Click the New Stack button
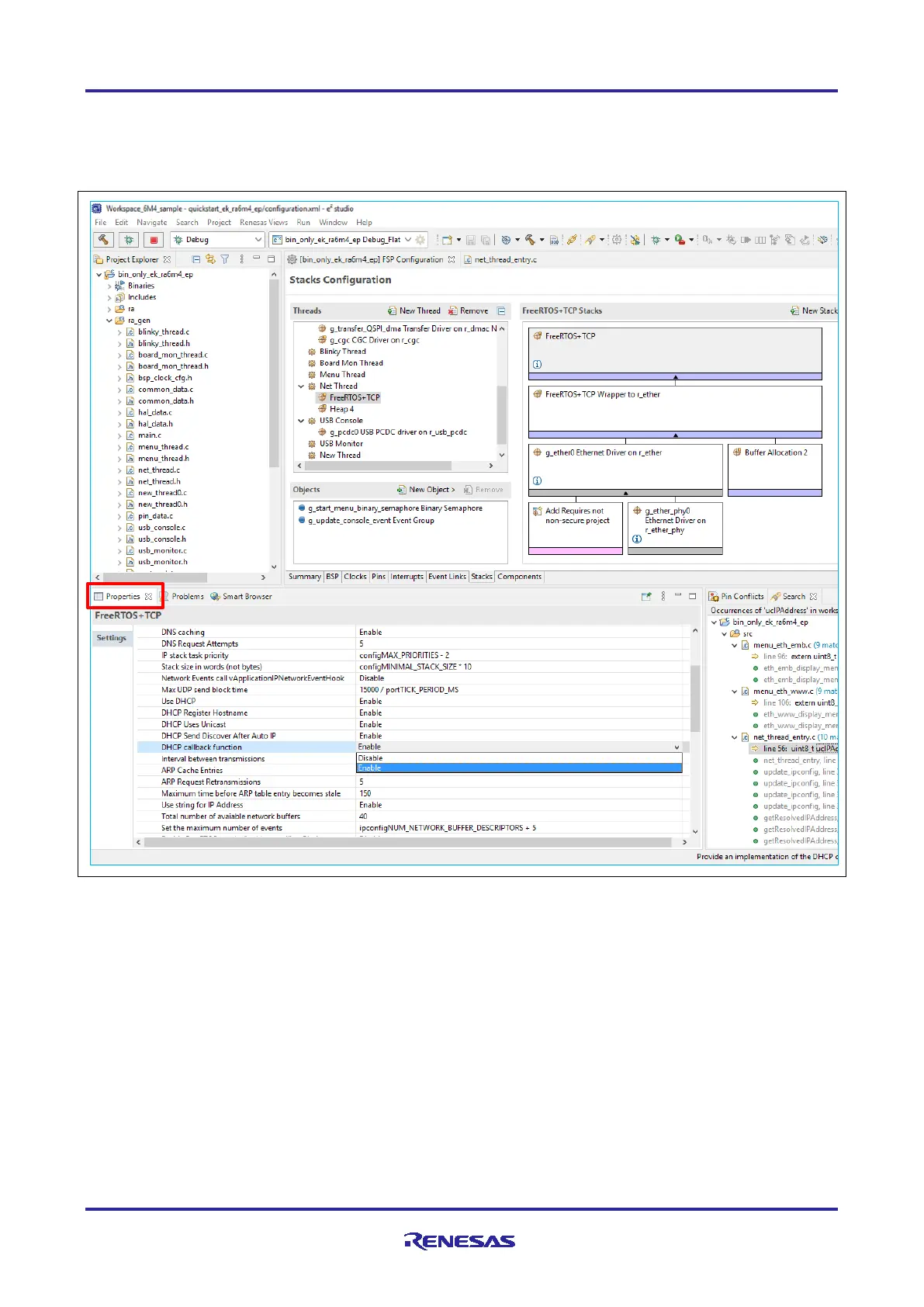Viewport: 924px width, 1307px height. (x=814, y=310)
